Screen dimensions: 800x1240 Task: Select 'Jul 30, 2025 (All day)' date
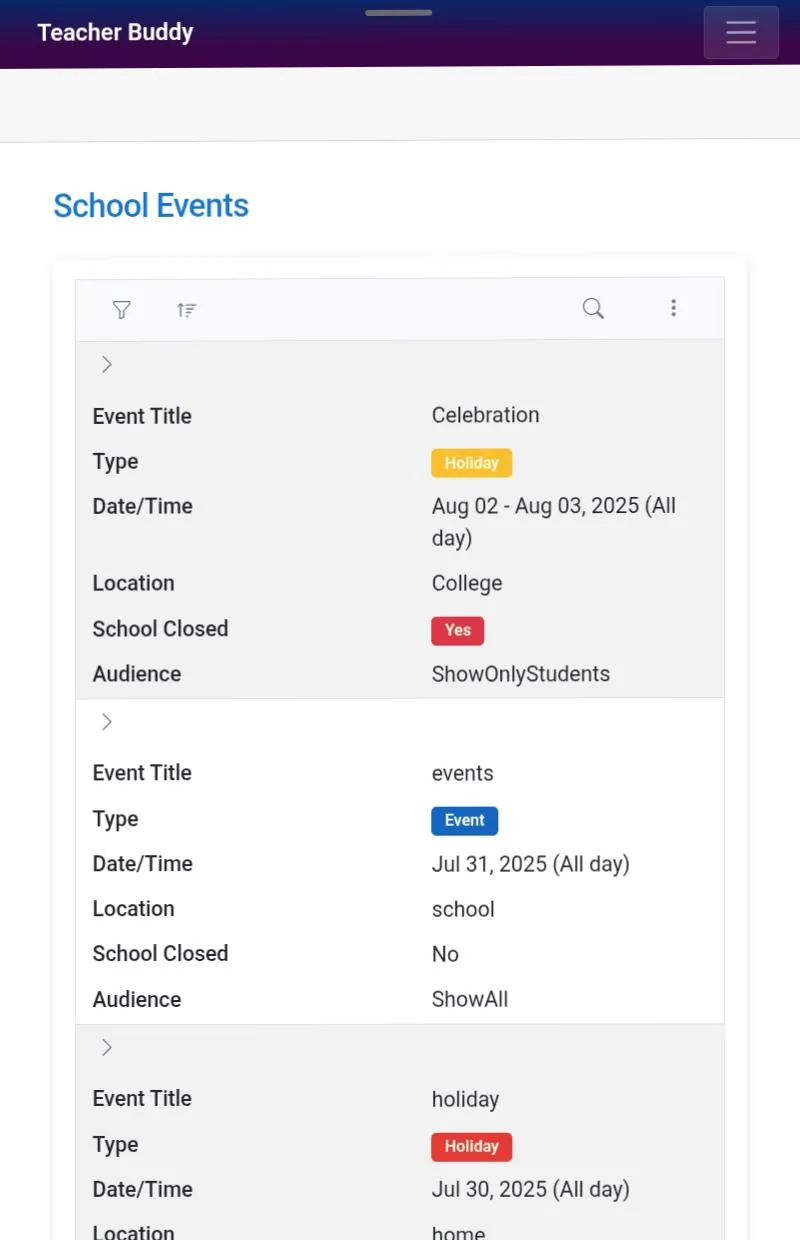(531, 1190)
